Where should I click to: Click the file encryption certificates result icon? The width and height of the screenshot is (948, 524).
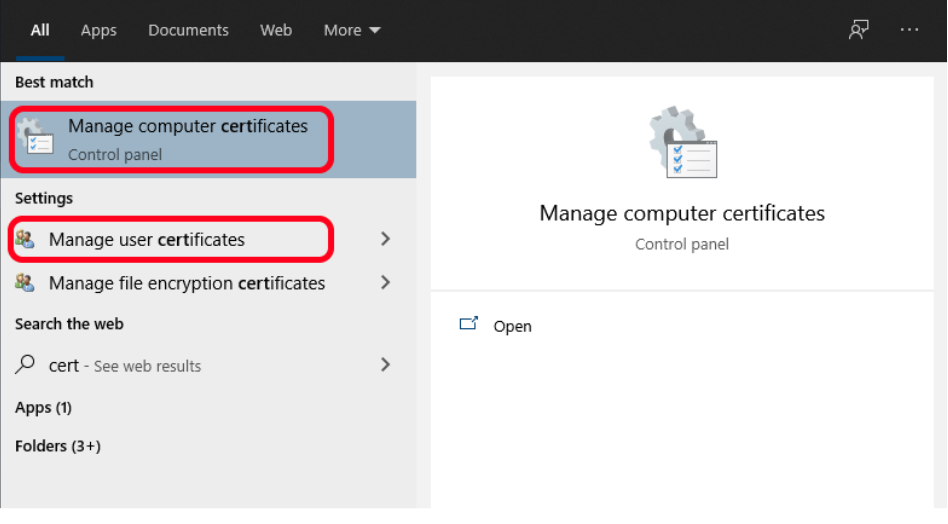point(26,283)
